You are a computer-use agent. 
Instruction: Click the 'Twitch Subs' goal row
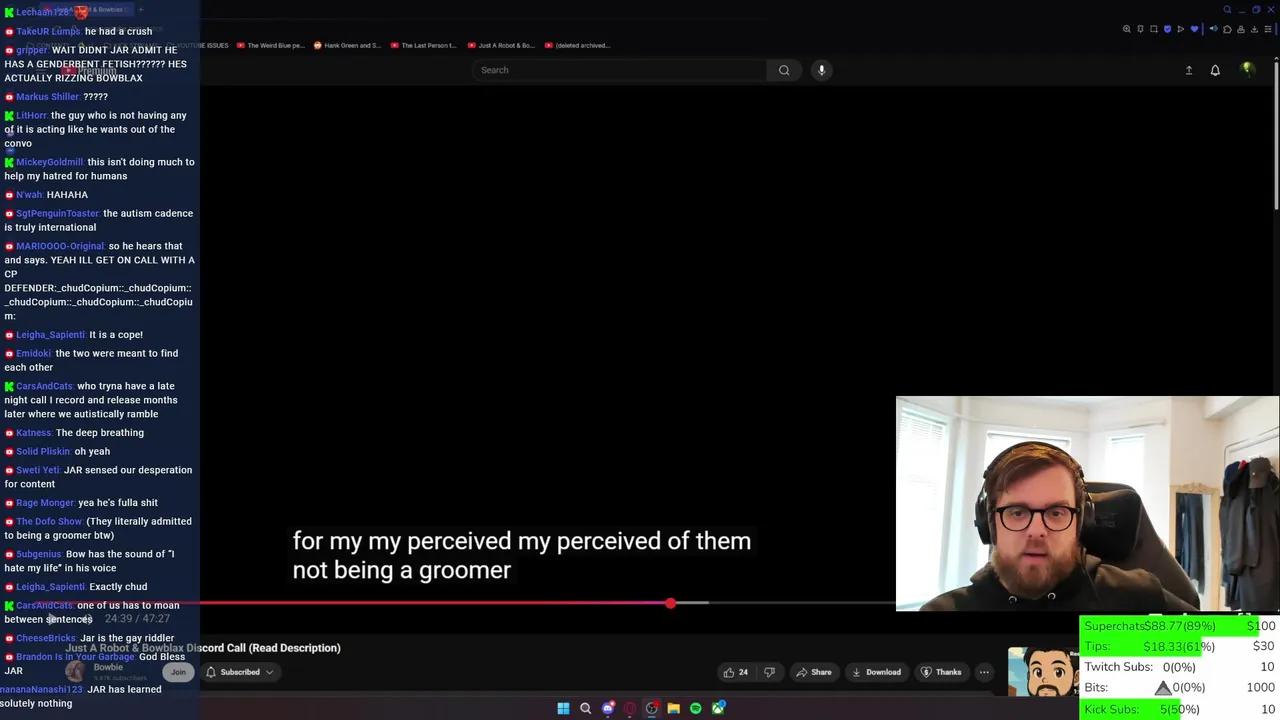tap(1179, 667)
